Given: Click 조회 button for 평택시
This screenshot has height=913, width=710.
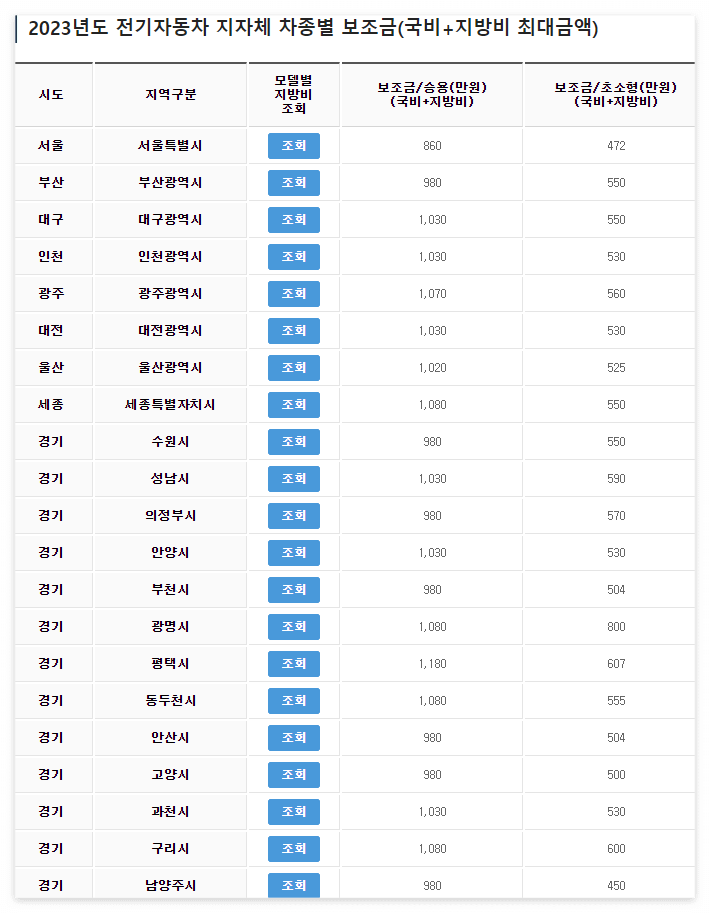Looking at the screenshot, I should tap(294, 663).
